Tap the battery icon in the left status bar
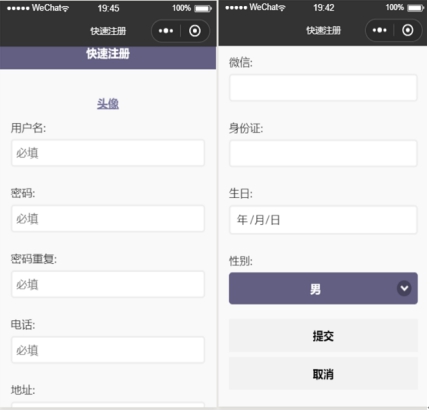Screen dimensions: 430x411 pyautogui.click(x=203, y=8)
